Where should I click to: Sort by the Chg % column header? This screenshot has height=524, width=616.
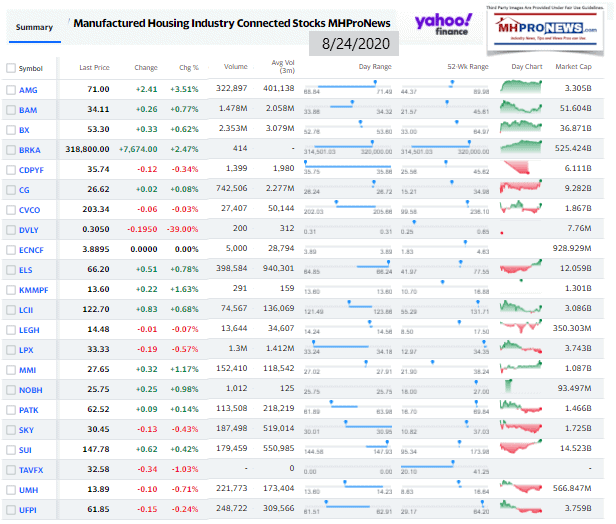[188, 68]
